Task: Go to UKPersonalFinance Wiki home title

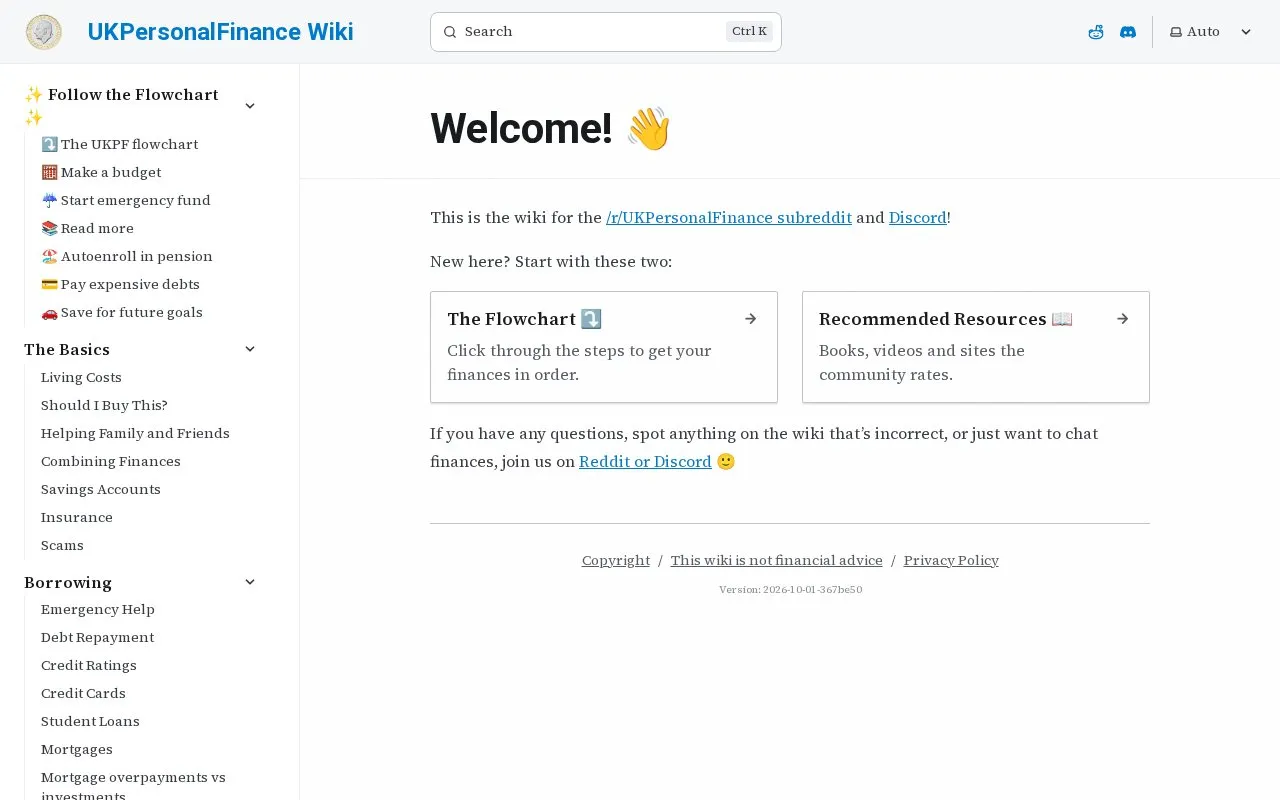Action: coord(220,32)
